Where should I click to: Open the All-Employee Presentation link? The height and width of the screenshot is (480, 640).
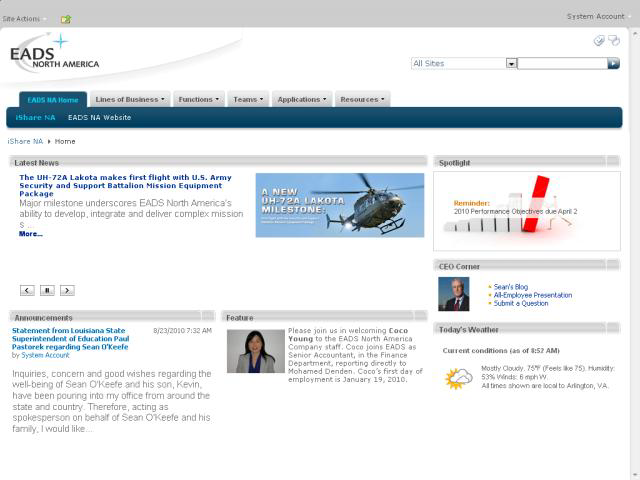[533, 295]
